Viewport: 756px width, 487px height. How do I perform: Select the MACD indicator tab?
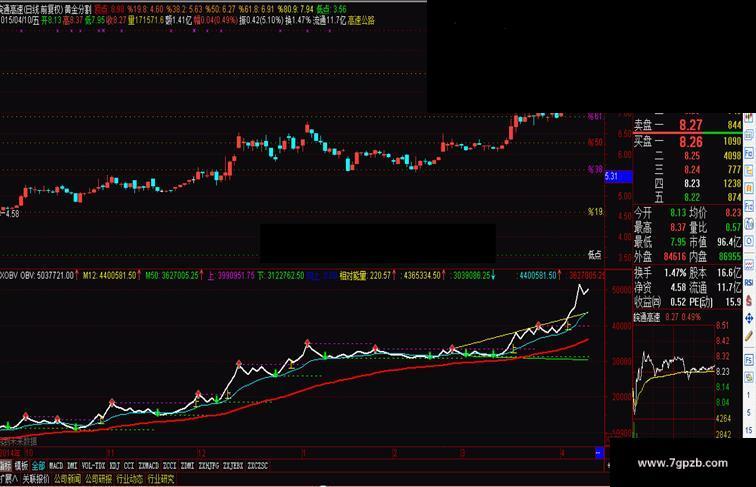click(x=56, y=466)
